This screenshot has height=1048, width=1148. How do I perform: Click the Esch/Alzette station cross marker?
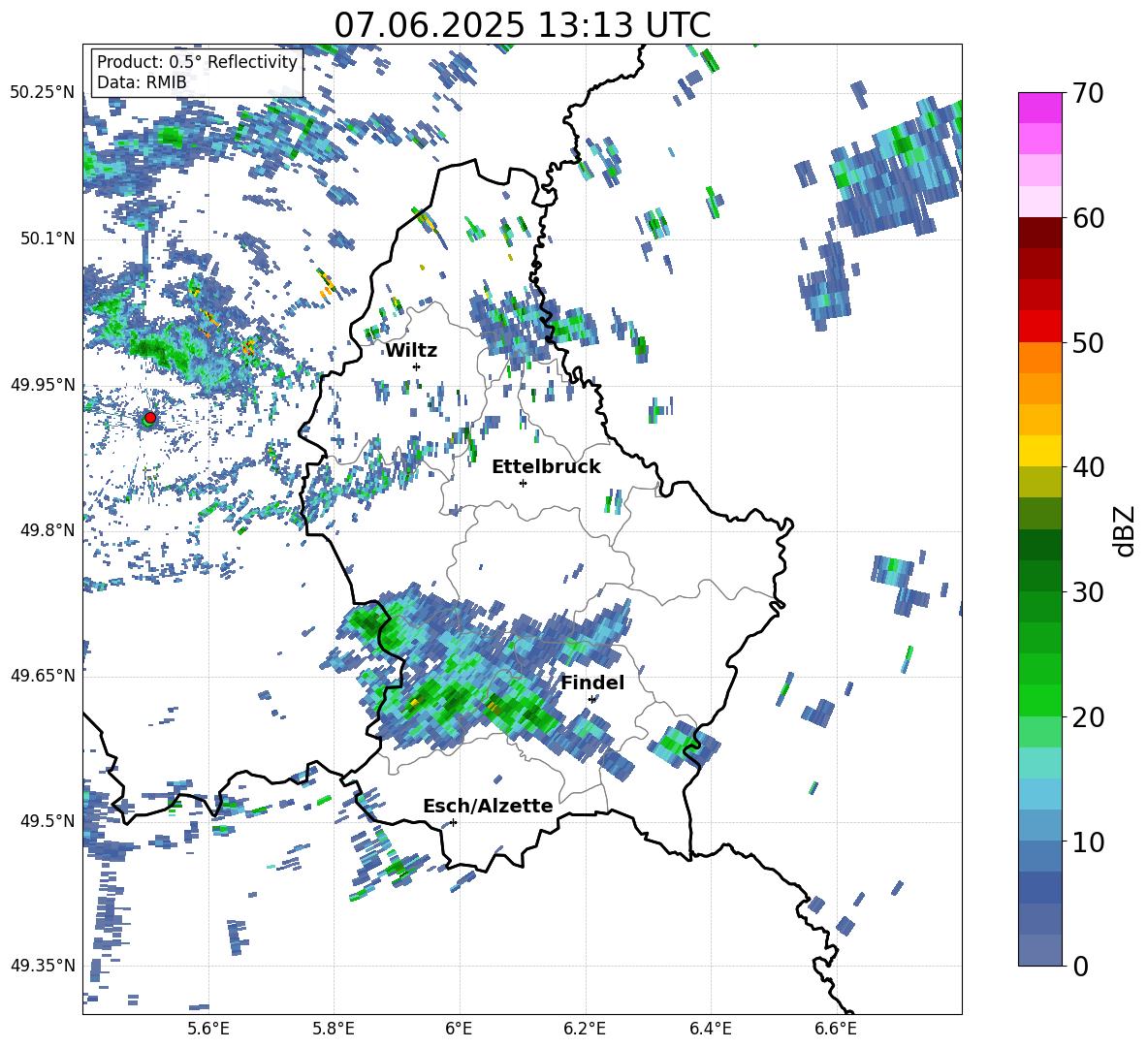(x=453, y=822)
